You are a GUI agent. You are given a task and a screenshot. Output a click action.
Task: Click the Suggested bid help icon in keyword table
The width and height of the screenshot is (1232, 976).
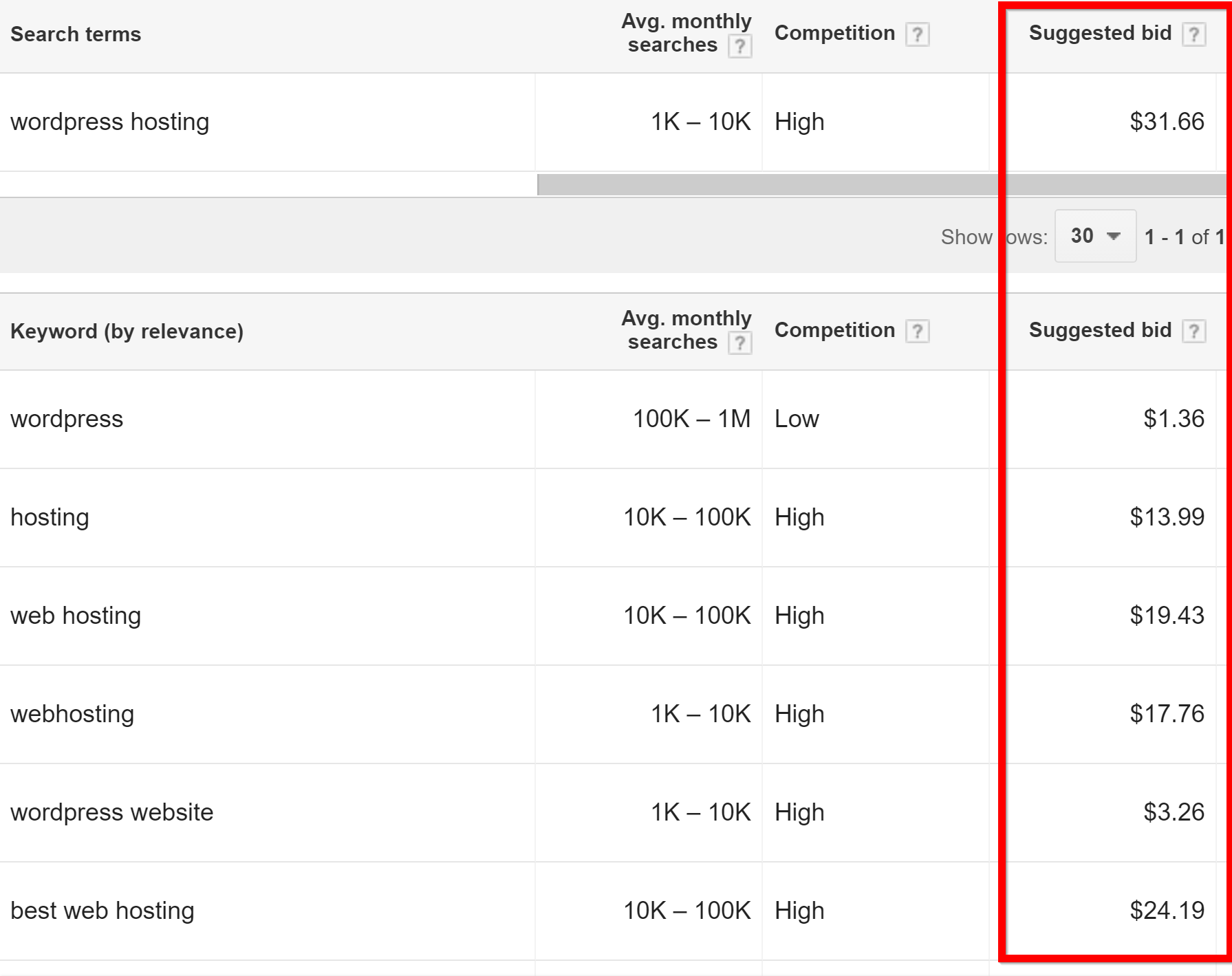[1195, 330]
